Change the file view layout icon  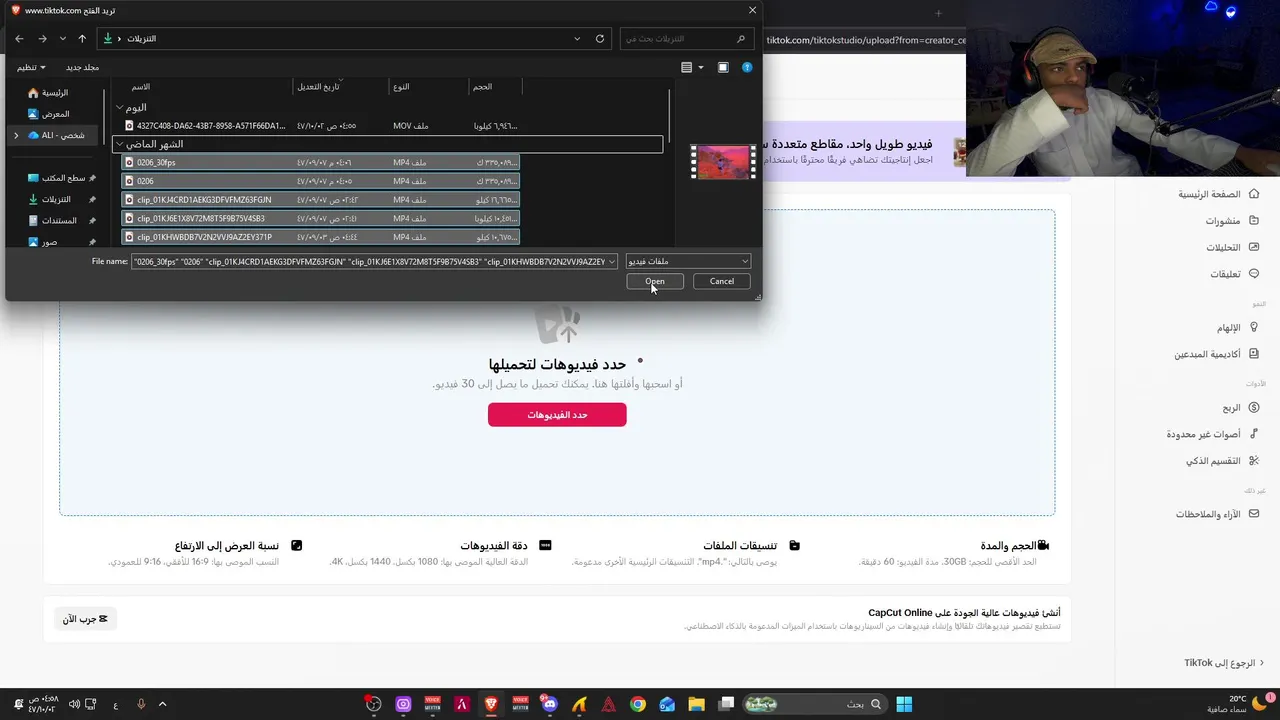tap(687, 67)
